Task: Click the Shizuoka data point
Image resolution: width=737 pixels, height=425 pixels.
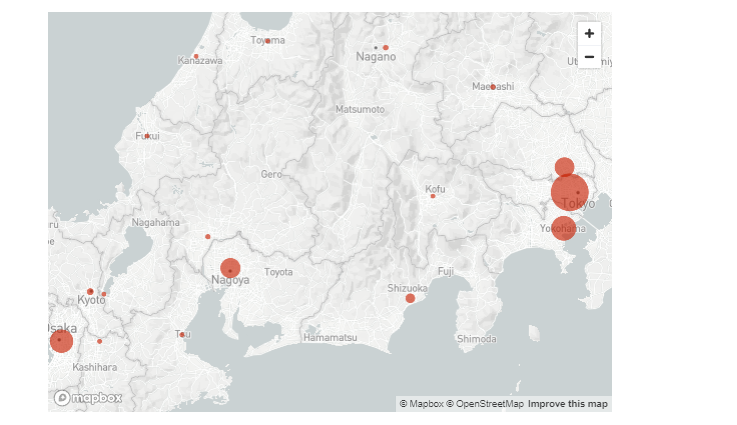Action: tap(410, 298)
